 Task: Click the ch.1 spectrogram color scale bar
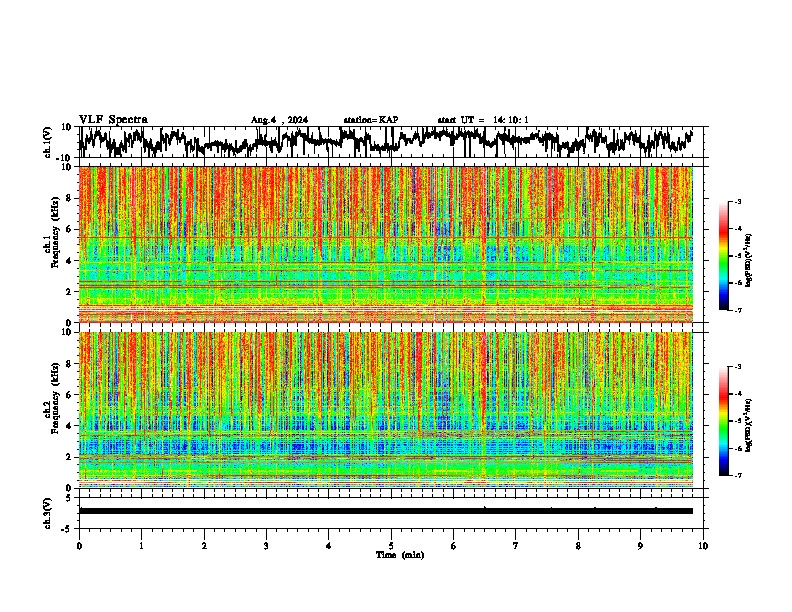[724, 256]
